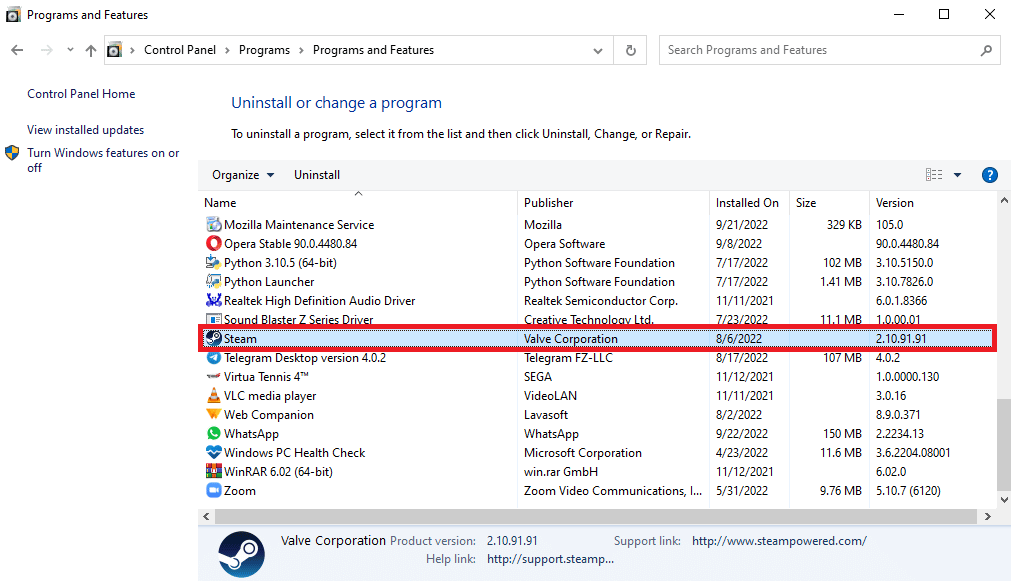Go forward with the right arrow
The height and width of the screenshot is (581, 1011).
pos(46,50)
